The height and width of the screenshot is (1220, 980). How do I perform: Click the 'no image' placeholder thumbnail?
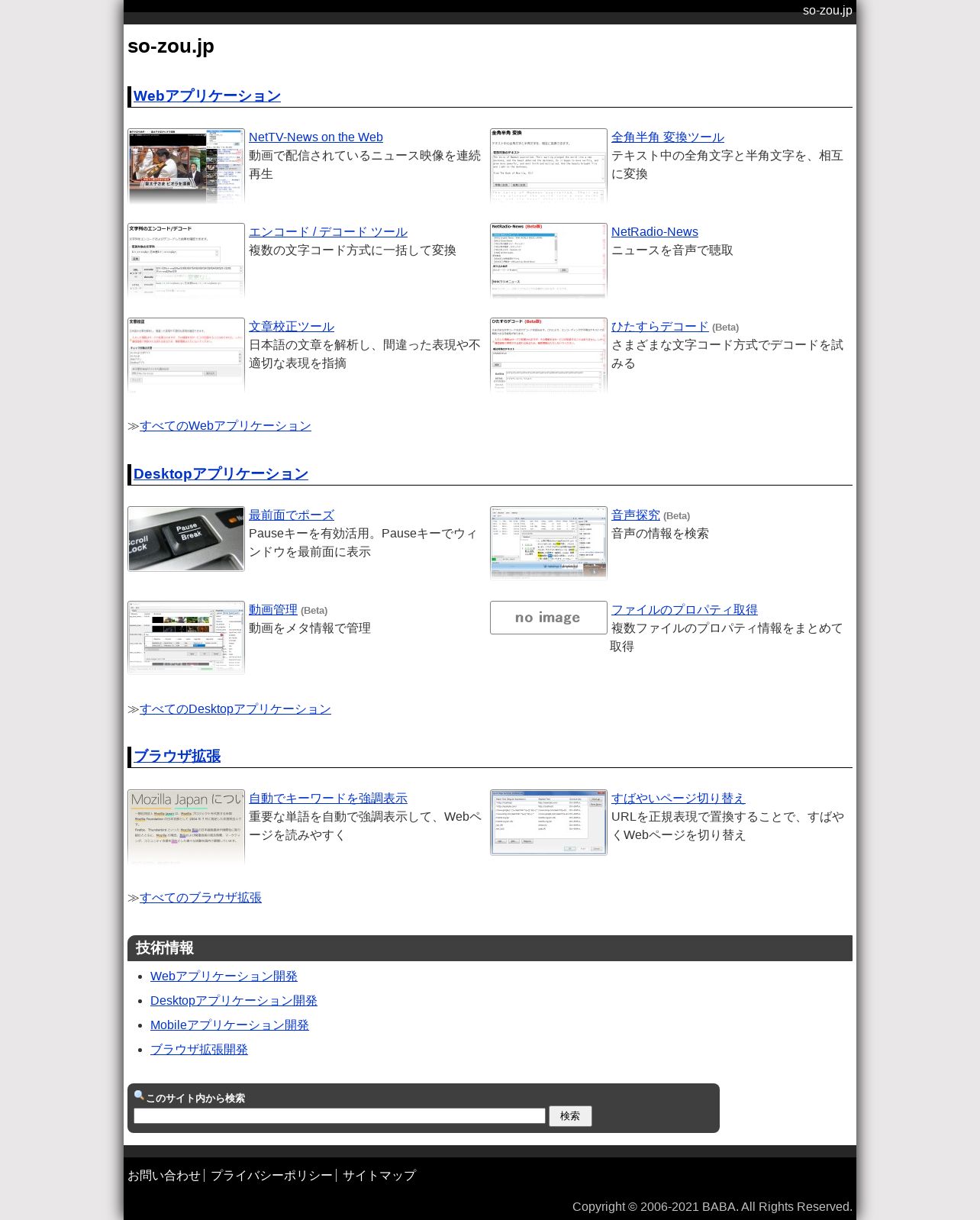[x=549, y=618]
